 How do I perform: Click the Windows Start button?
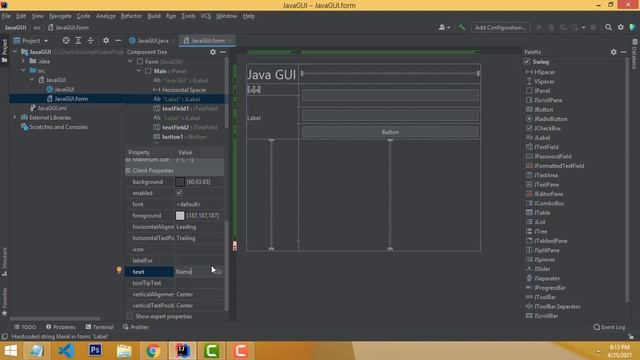click(x=10, y=351)
